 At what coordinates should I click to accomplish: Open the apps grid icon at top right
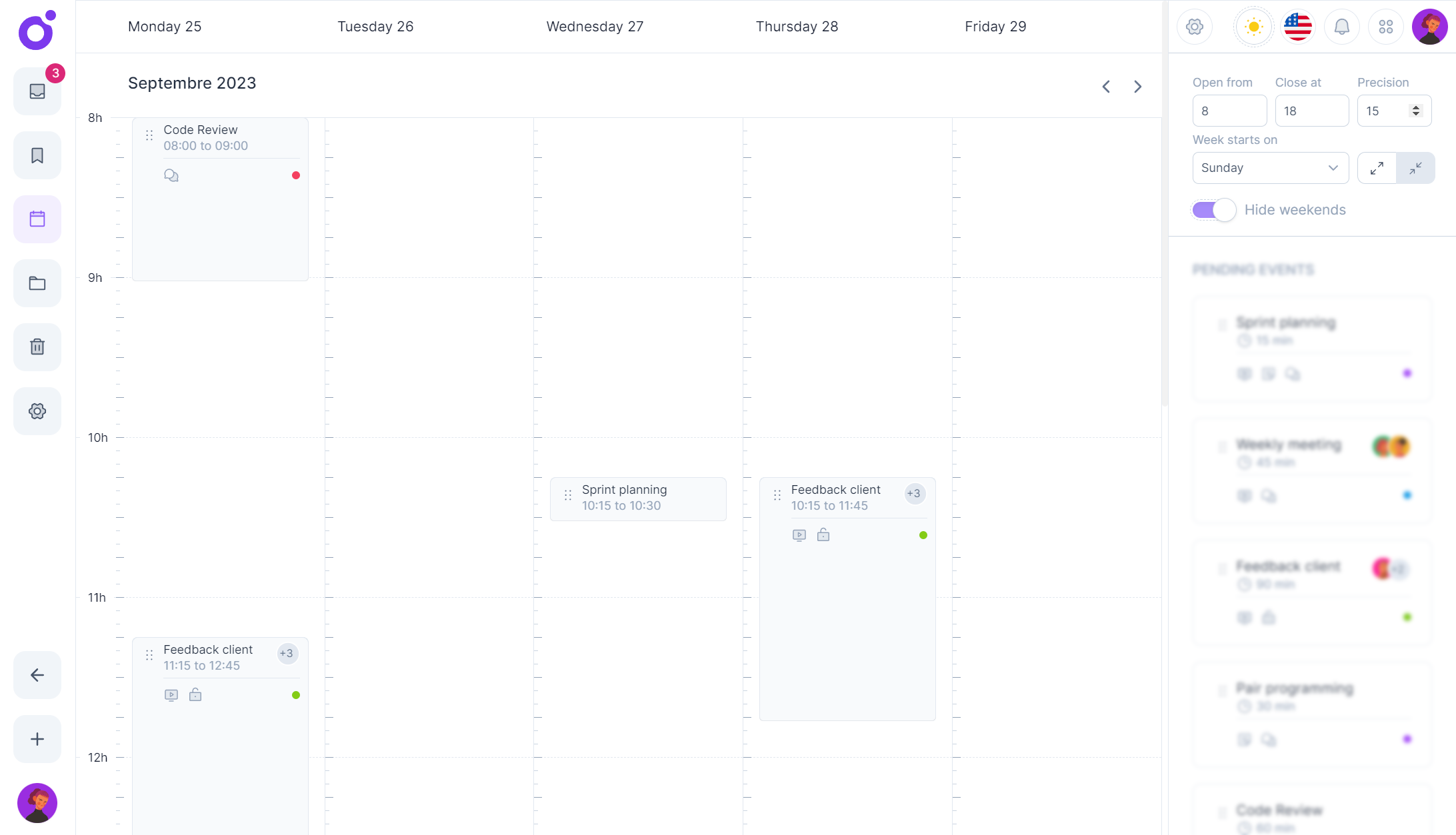point(1385,27)
